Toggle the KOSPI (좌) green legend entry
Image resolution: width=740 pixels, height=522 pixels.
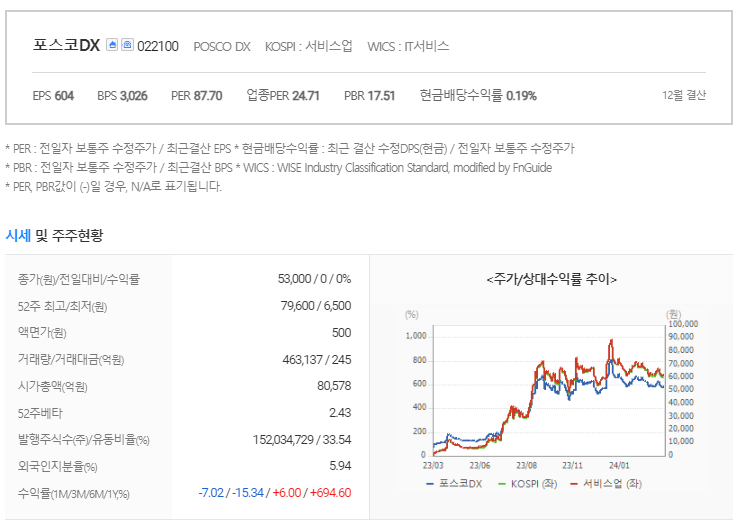(528, 484)
